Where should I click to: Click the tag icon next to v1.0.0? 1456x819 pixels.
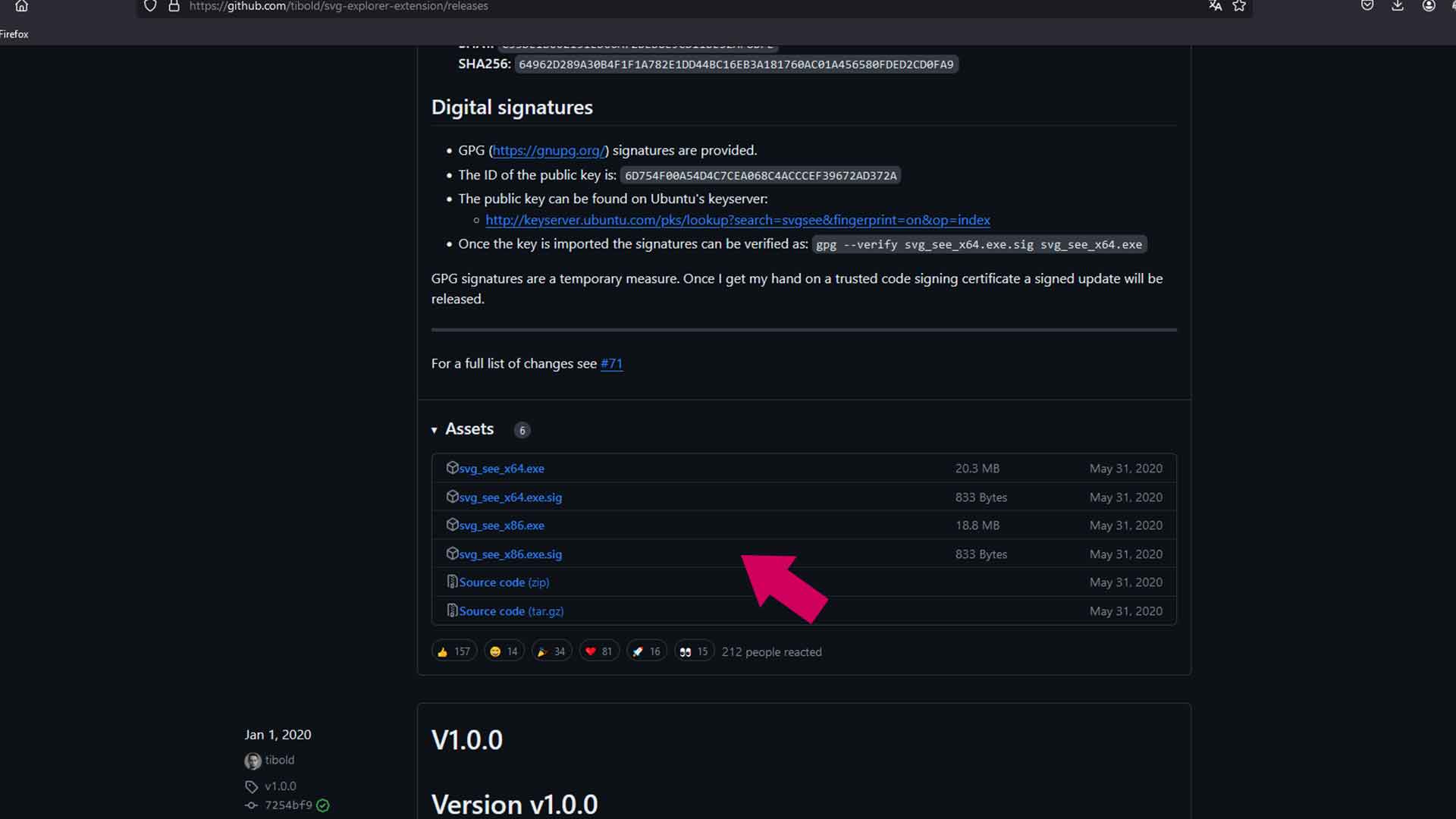[251, 786]
